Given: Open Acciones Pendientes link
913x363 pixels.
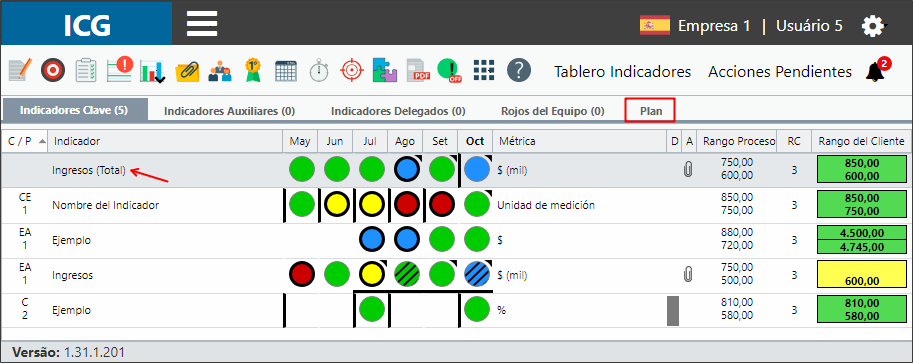Looking at the screenshot, I should pyautogui.click(x=780, y=72).
